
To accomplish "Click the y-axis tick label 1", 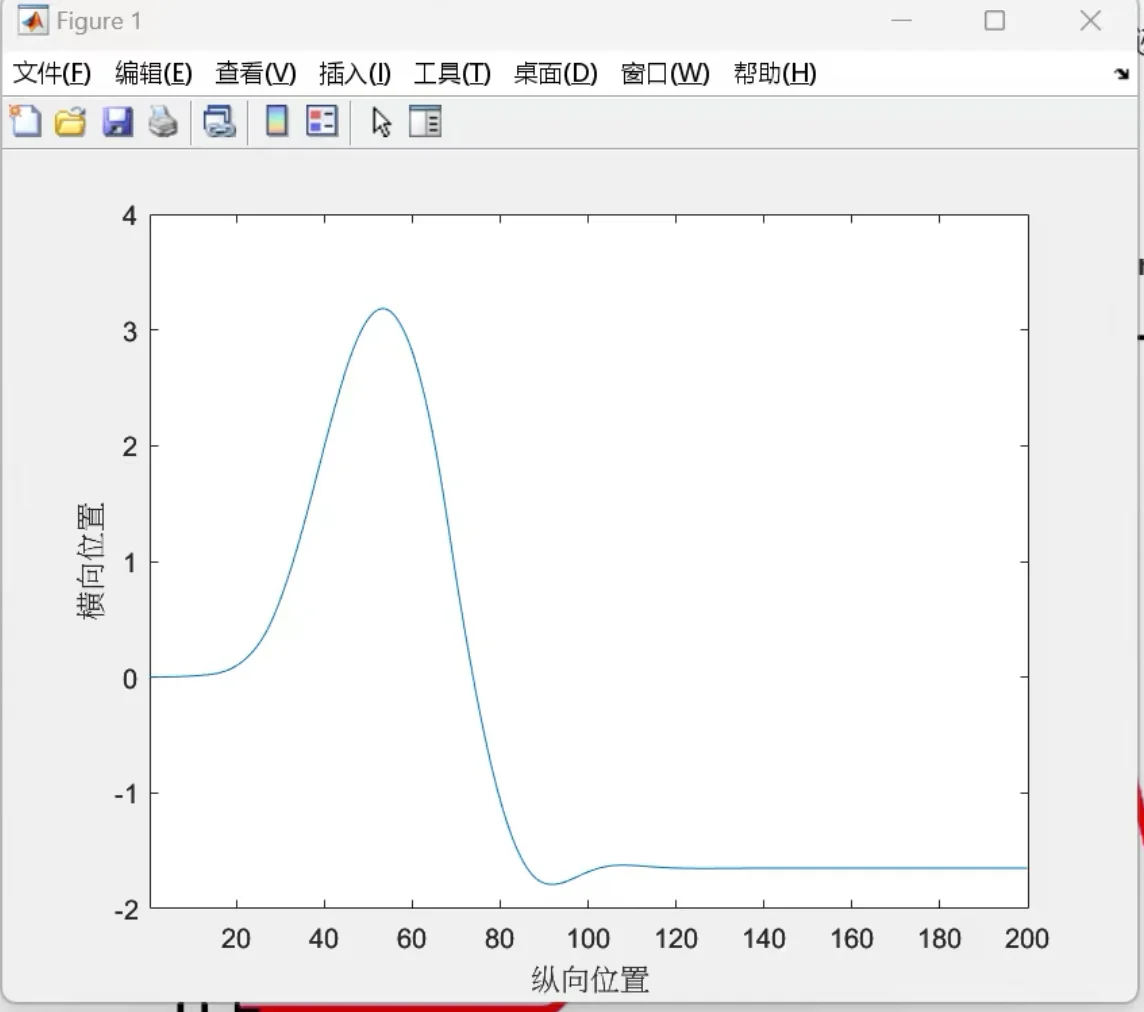I will (130, 563).
